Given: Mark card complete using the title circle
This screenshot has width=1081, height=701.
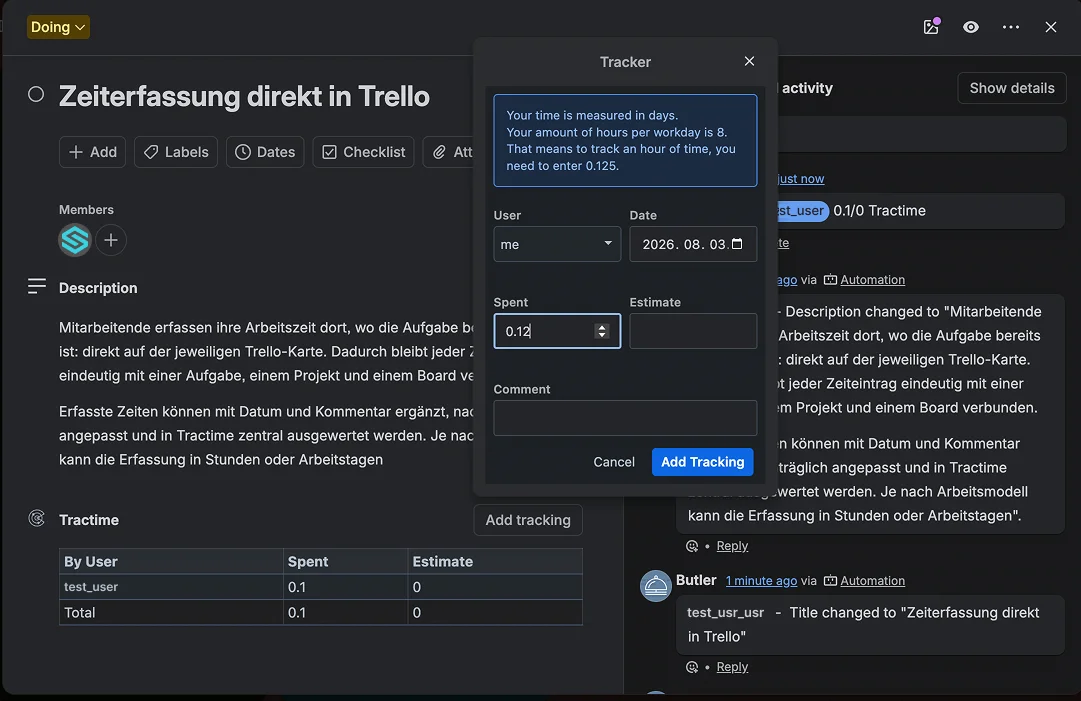Looking at the screenshot, I should pos(36,94).
